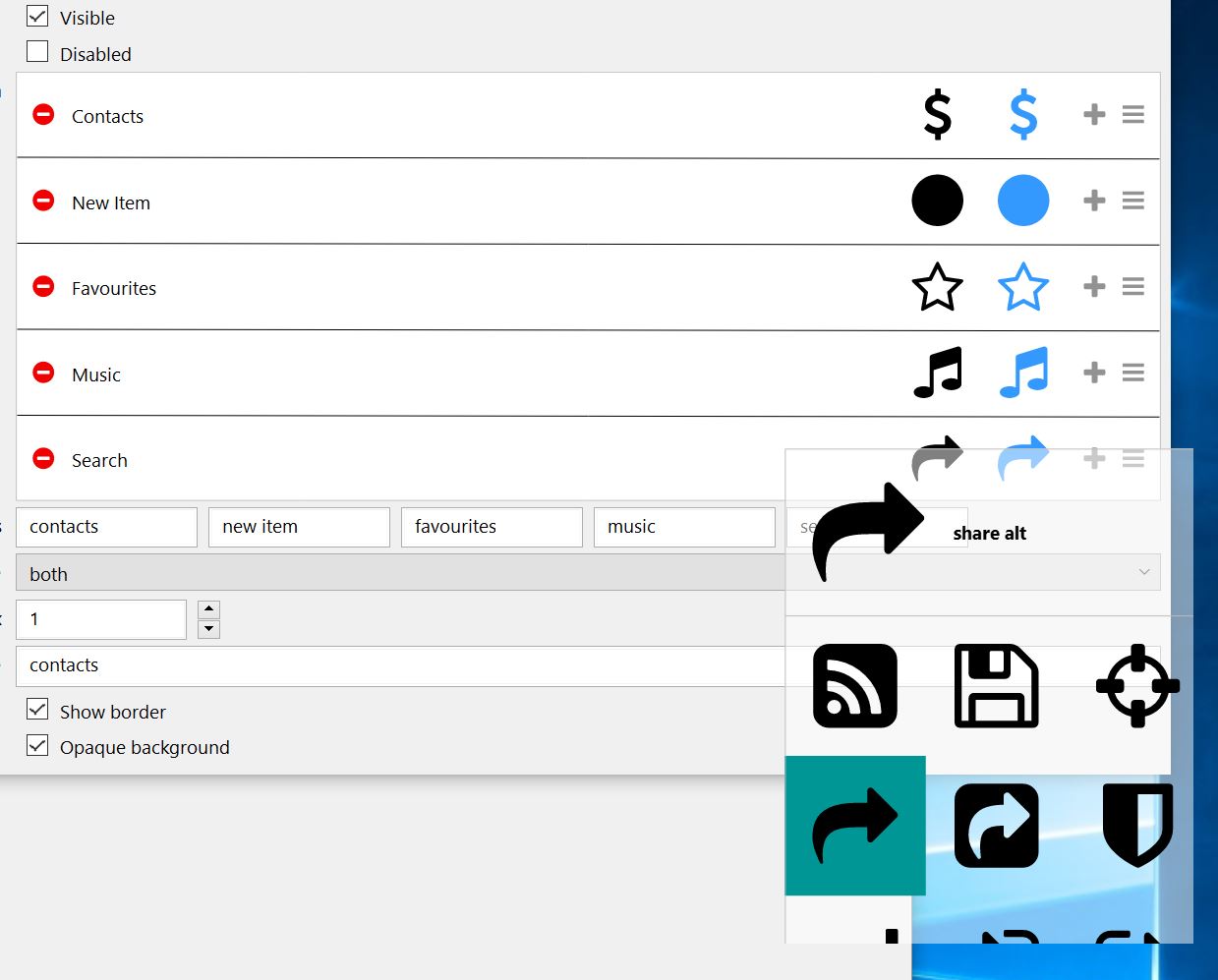Select the RSS feed icon in picker
Screen dimensions: 1218x980
tap(854, 686)
